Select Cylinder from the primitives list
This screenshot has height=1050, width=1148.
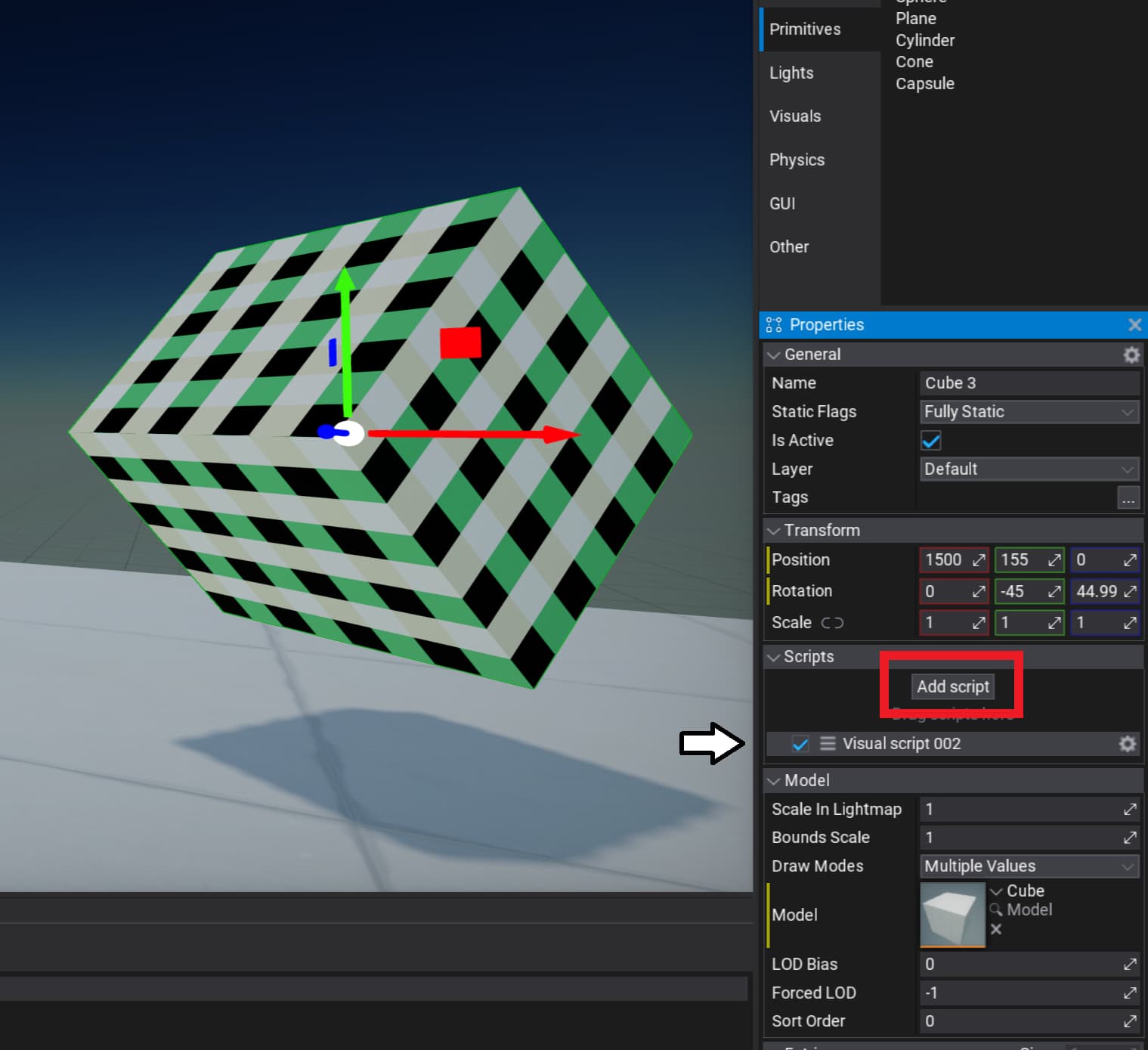[x=925, y=40]
